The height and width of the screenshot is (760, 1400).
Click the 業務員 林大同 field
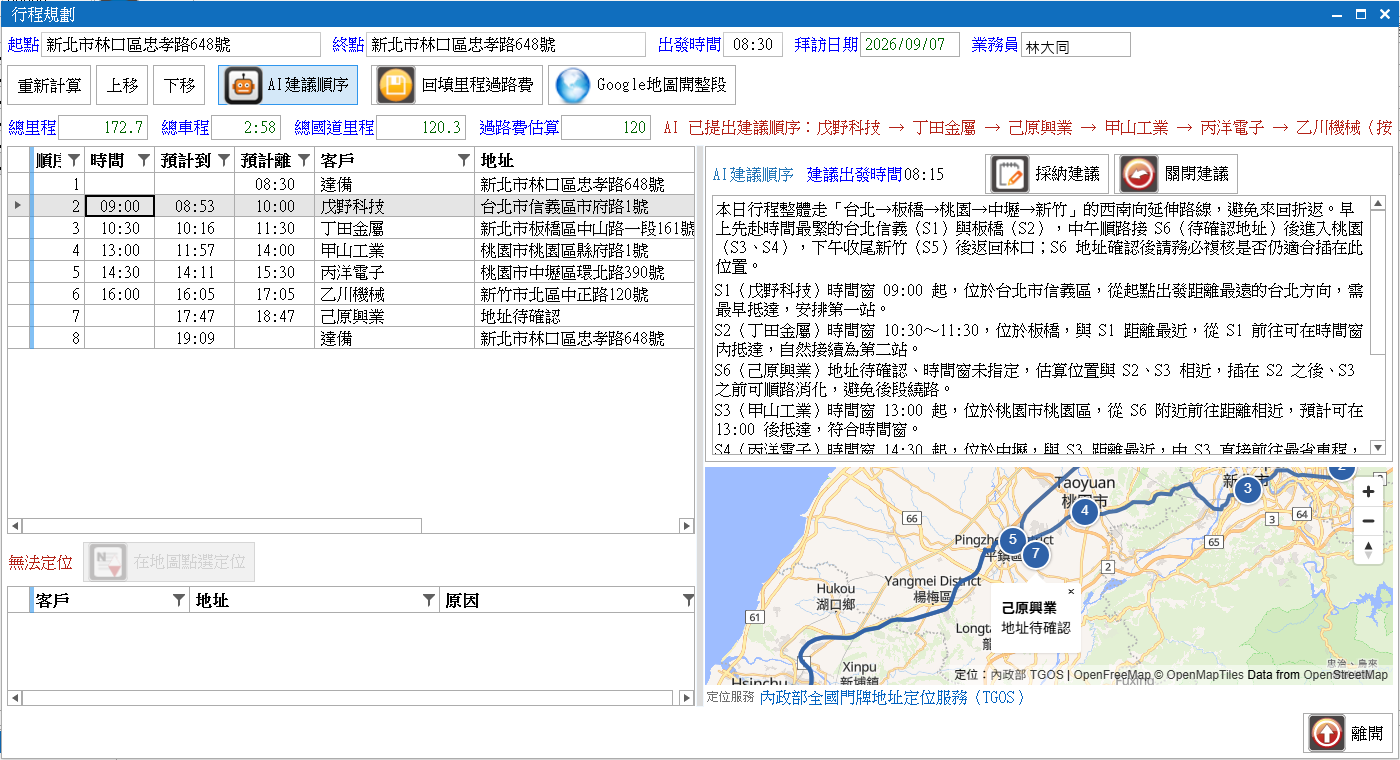tap(1076, 44)
